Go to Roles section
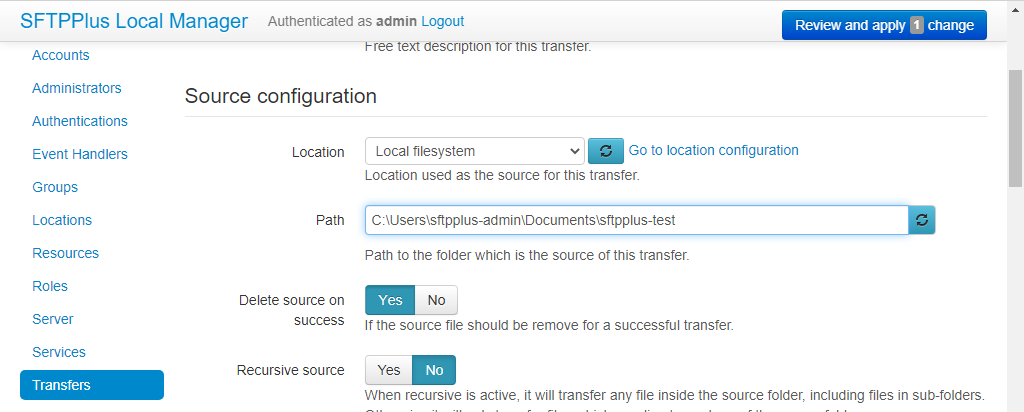Screen dimensions: 1024x412 click(x=50, y=286)
